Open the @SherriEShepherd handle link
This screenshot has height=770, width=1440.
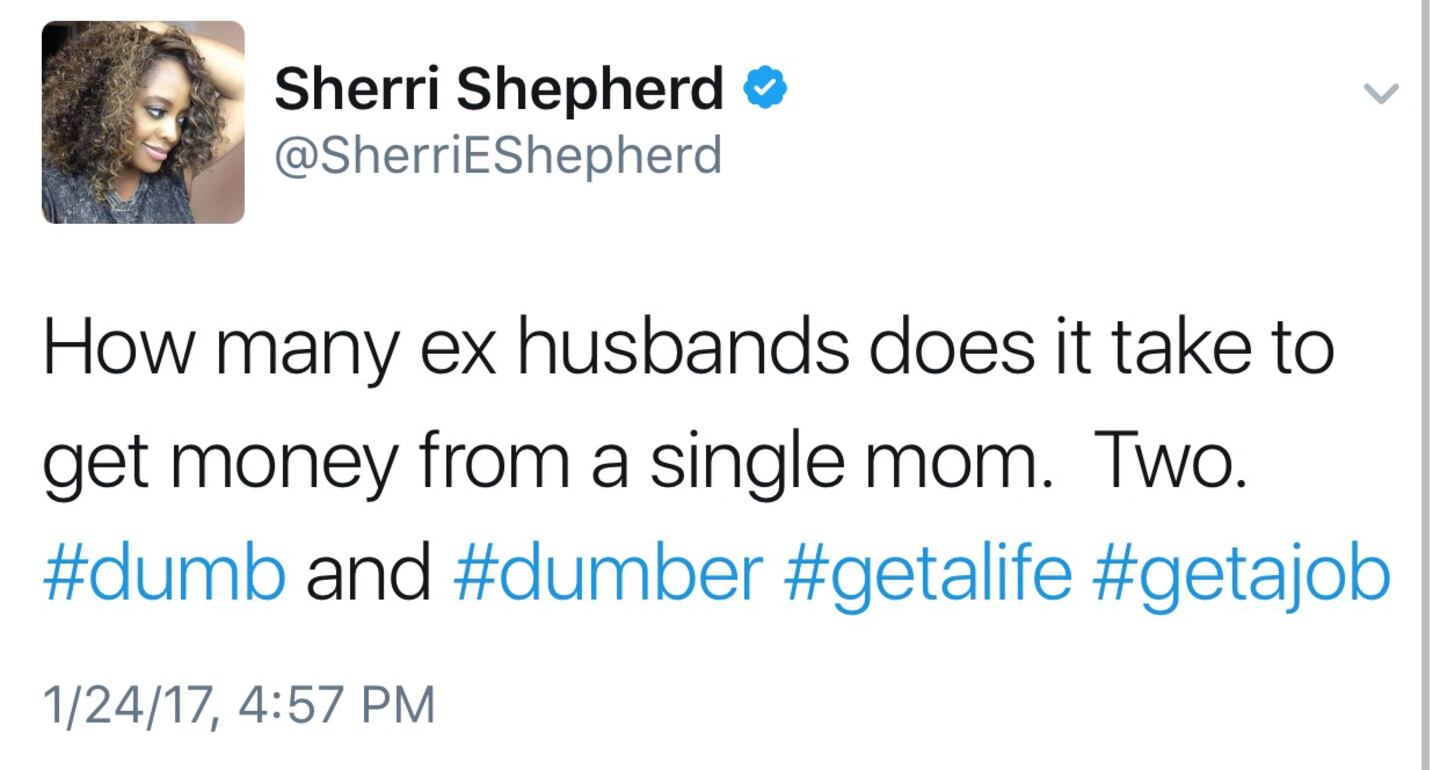tap(497, 155)
